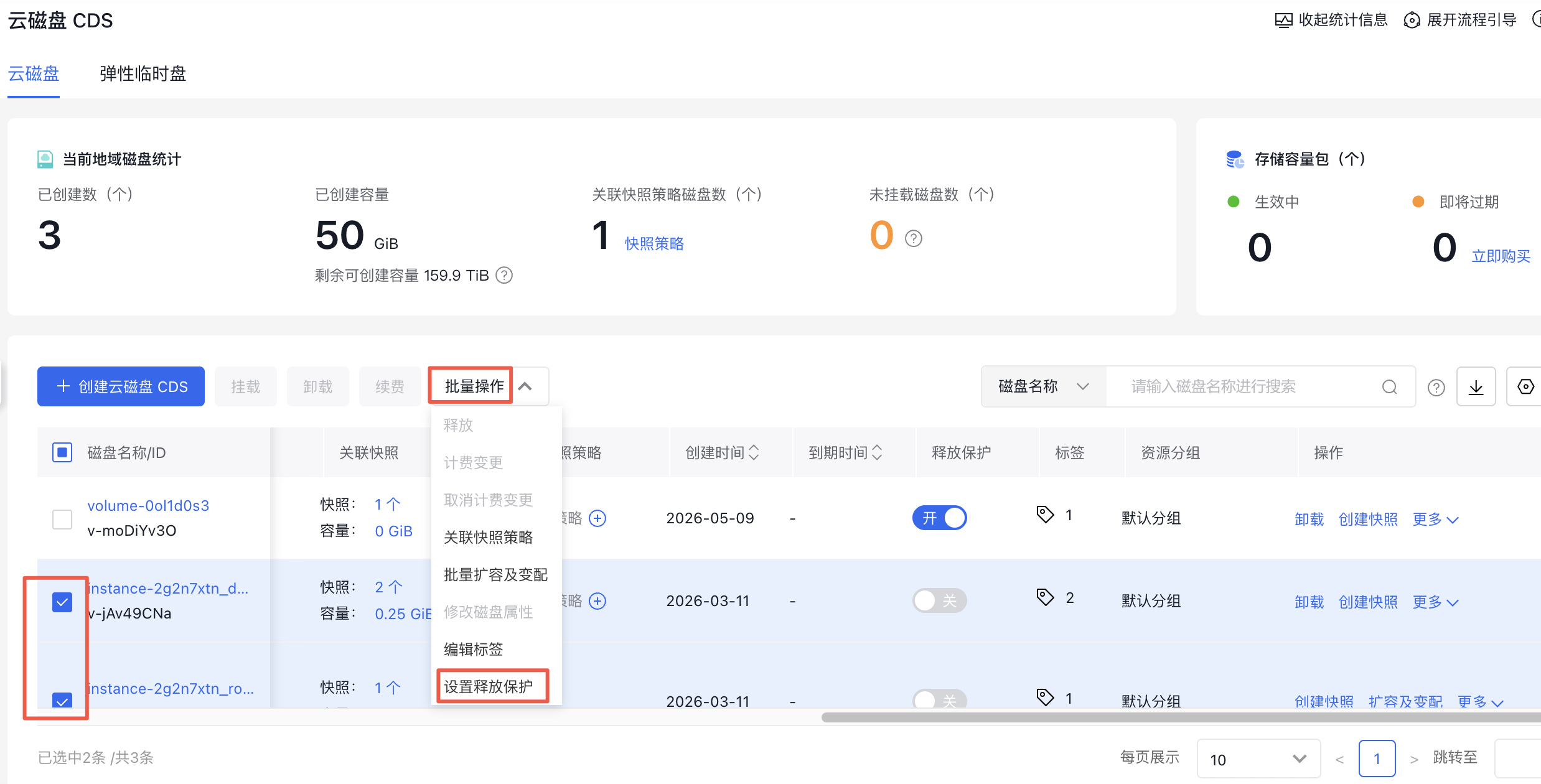1541x784 pixels.
Task: Click the collapse statistics monitor icon
Action: tap(1283, 21)
